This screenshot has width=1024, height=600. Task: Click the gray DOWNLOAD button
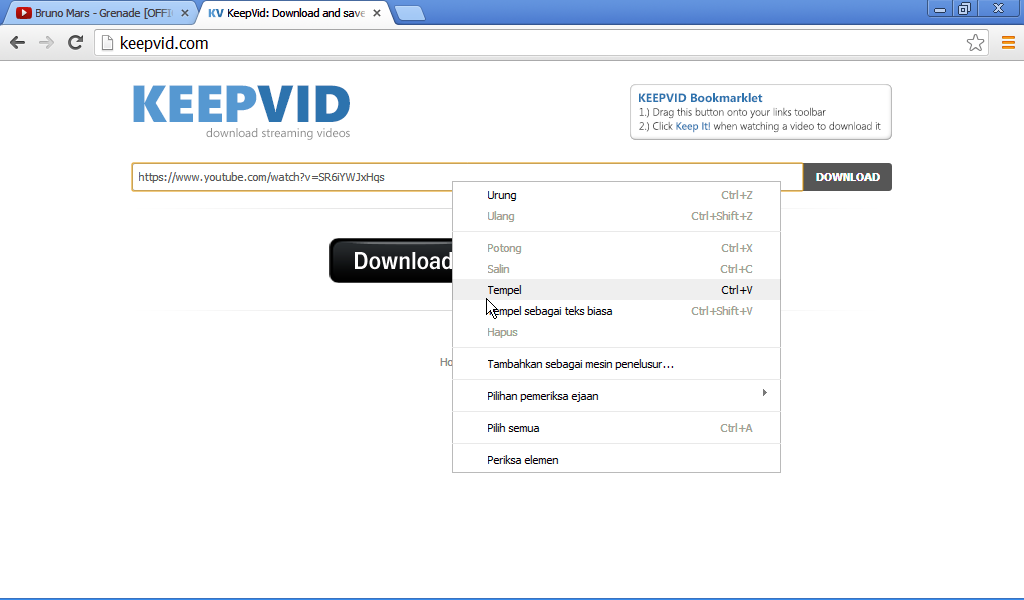point(847,177)
